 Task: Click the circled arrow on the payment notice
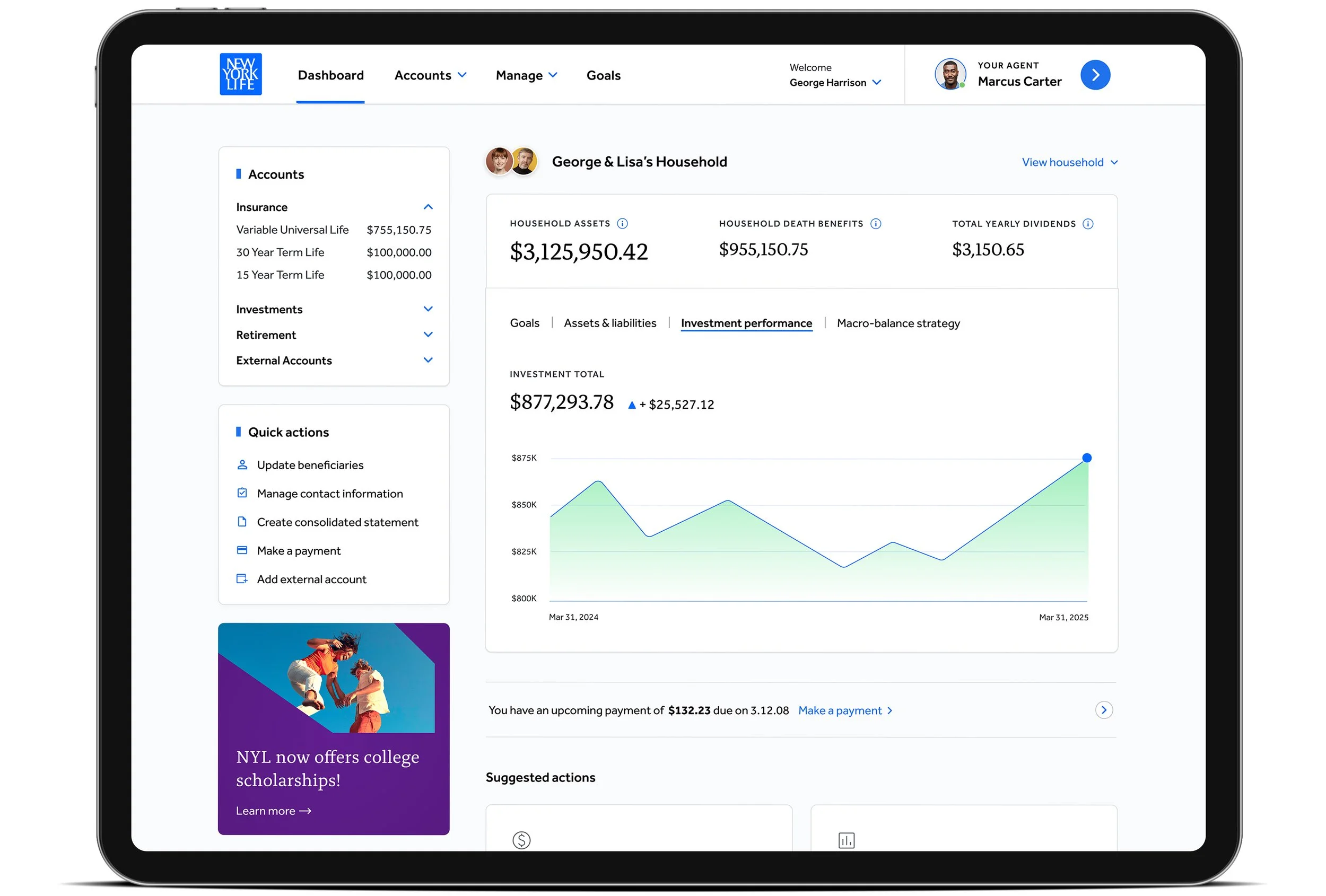[1103, 710]
